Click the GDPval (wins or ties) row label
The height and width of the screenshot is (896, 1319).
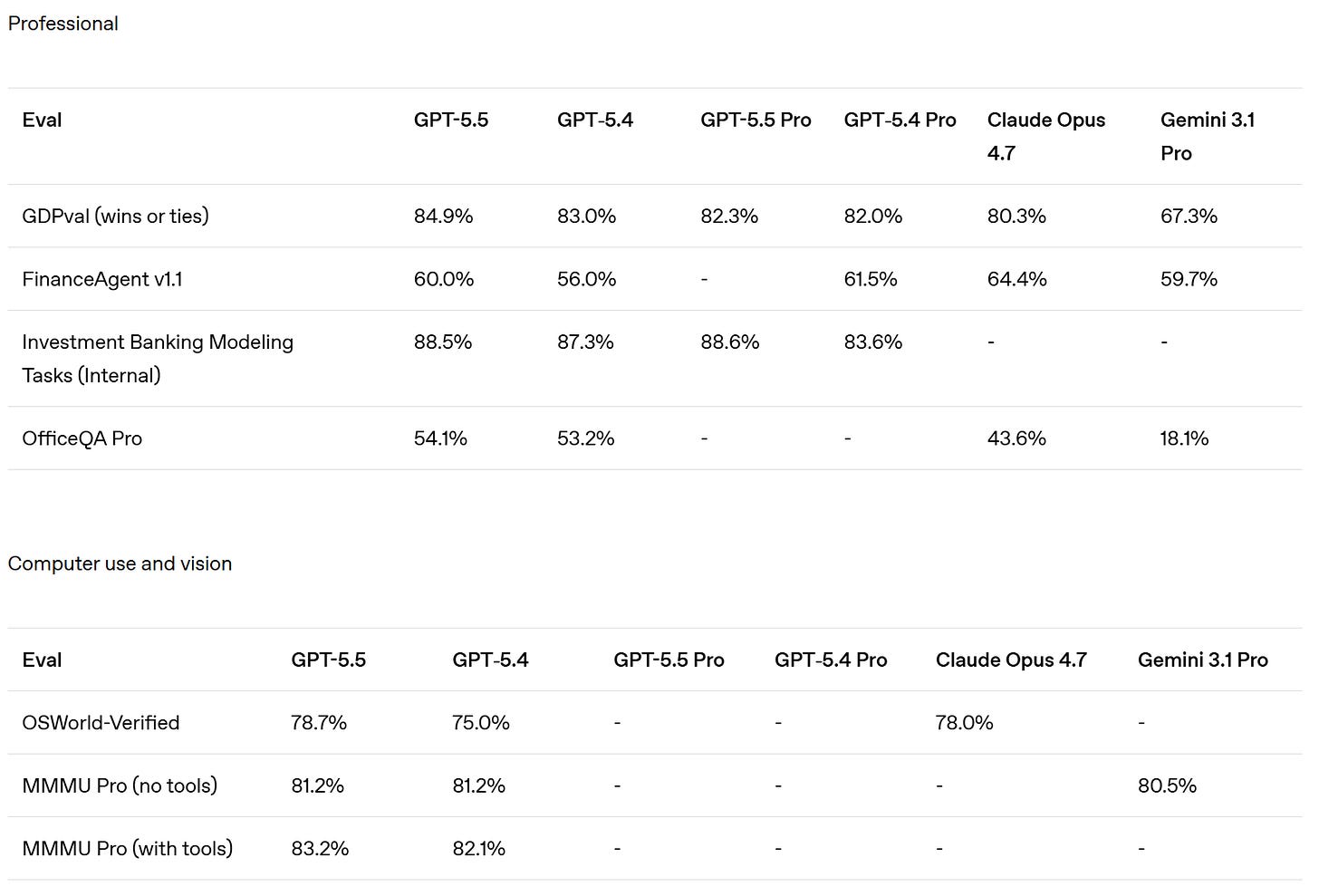(115, 216)
